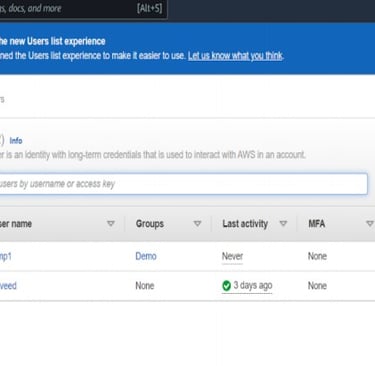The height and width of the screenshot is (366, 375).
Task: Click the top search bar with Alt+S
Action: tap(83, 8)
